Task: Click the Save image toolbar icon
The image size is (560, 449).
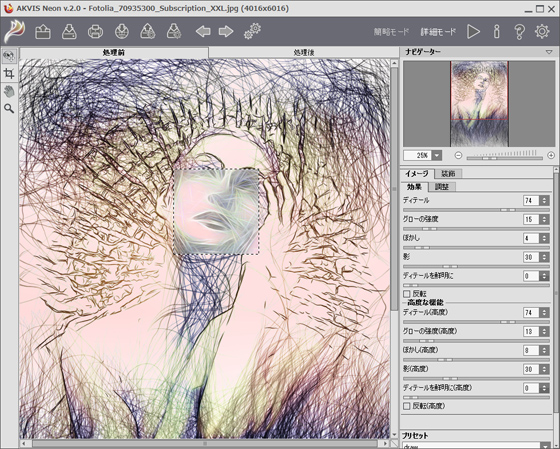Action: point(69,32)
